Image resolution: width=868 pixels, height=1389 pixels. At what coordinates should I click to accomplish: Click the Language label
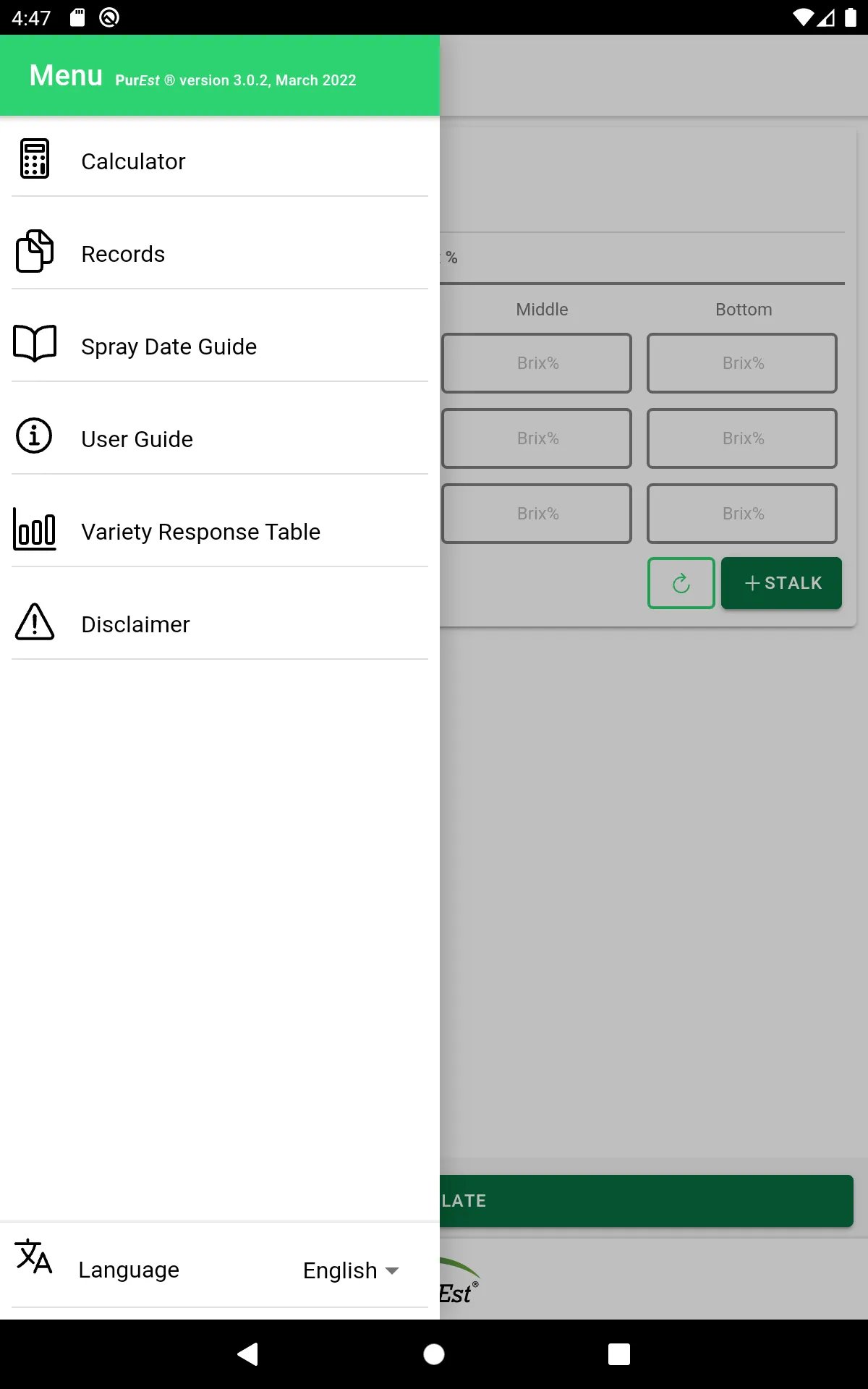[129, 1270]
